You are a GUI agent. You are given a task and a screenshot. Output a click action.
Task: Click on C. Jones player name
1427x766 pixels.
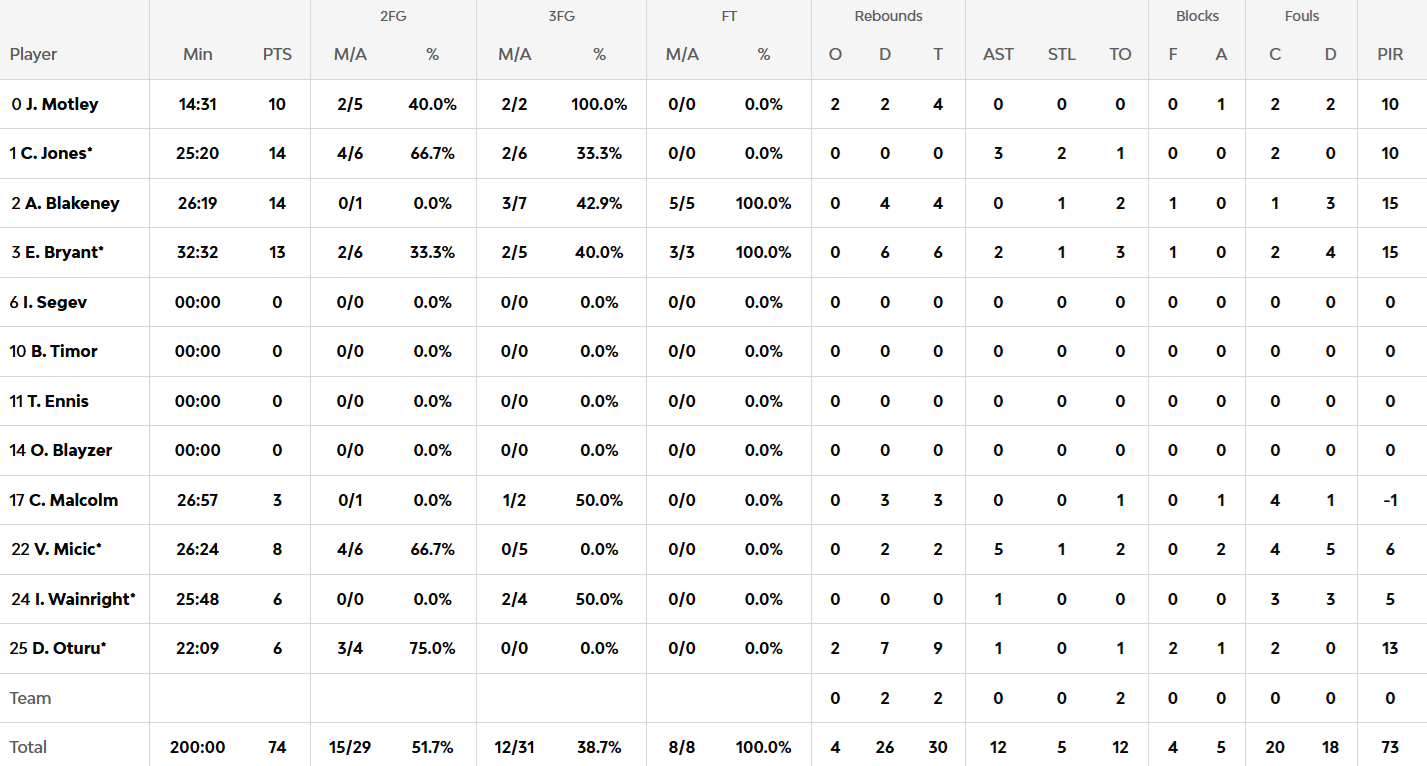(x=57, y=153)
